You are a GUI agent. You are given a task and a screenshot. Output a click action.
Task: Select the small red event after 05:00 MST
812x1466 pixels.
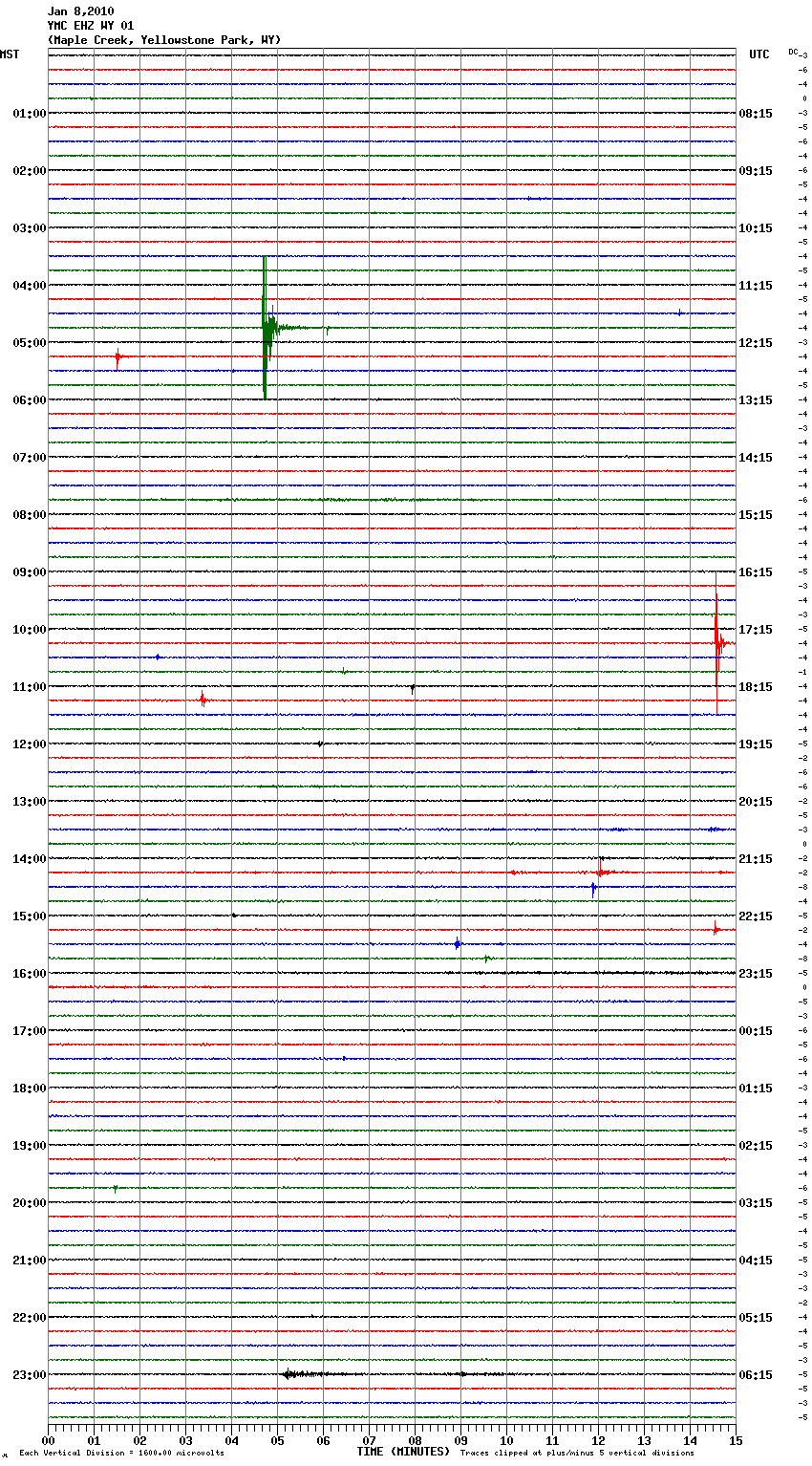(118, 358)
